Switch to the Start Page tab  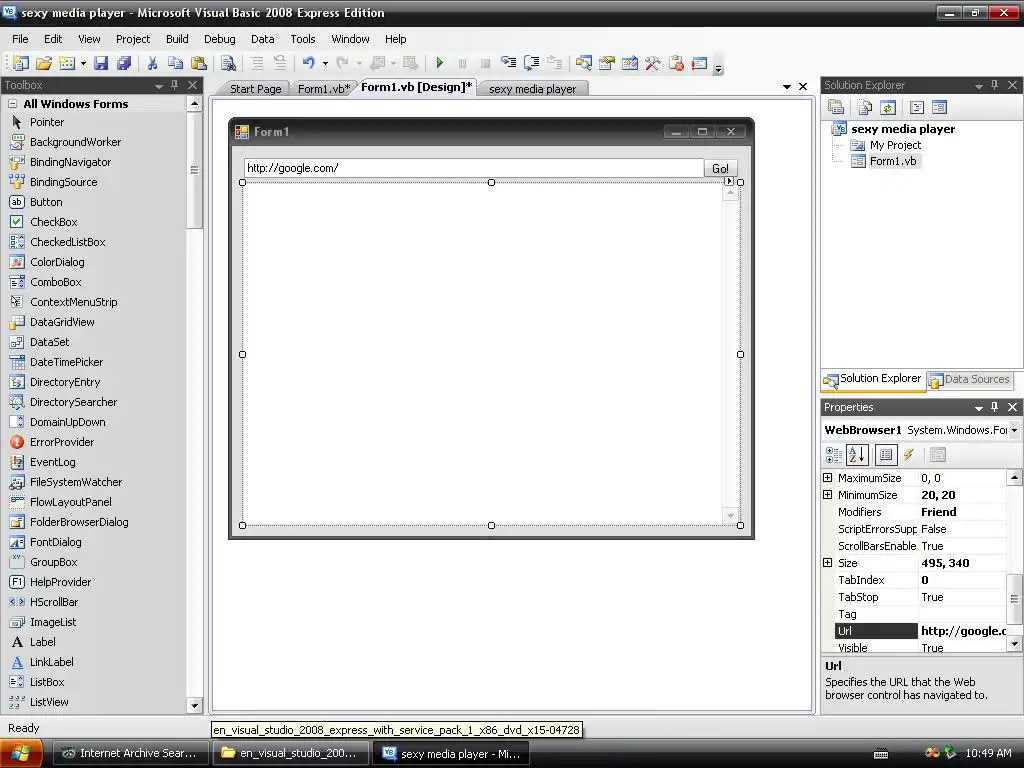[x=255, y=89]
